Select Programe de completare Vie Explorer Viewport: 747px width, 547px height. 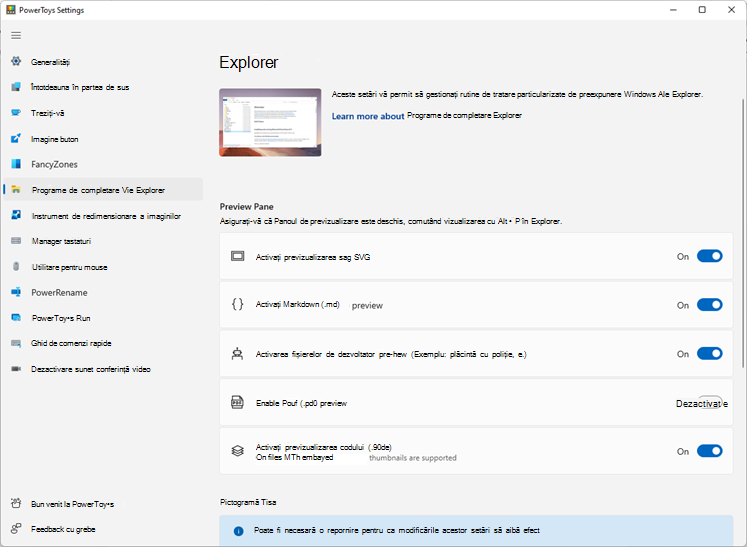click(103, 190)
